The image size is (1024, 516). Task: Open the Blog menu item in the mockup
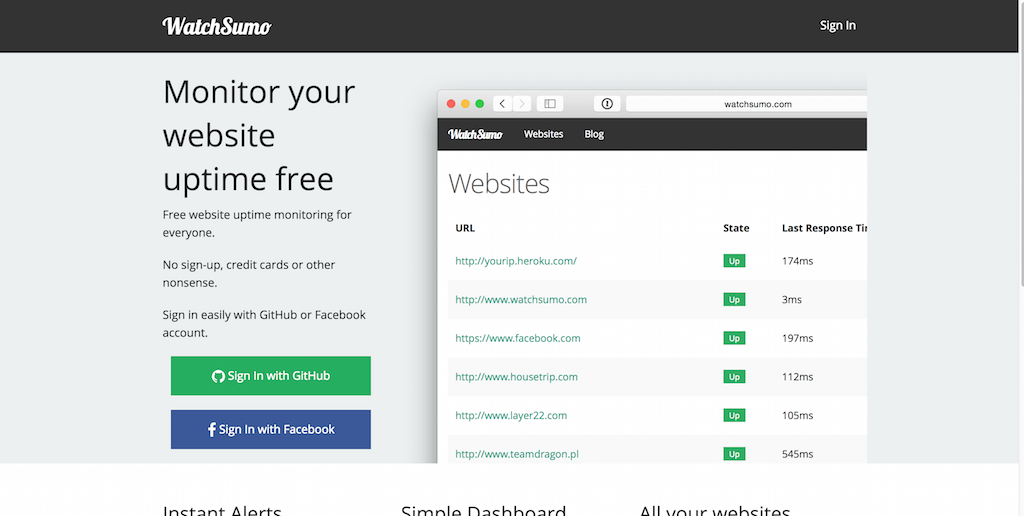click(594, 134)
